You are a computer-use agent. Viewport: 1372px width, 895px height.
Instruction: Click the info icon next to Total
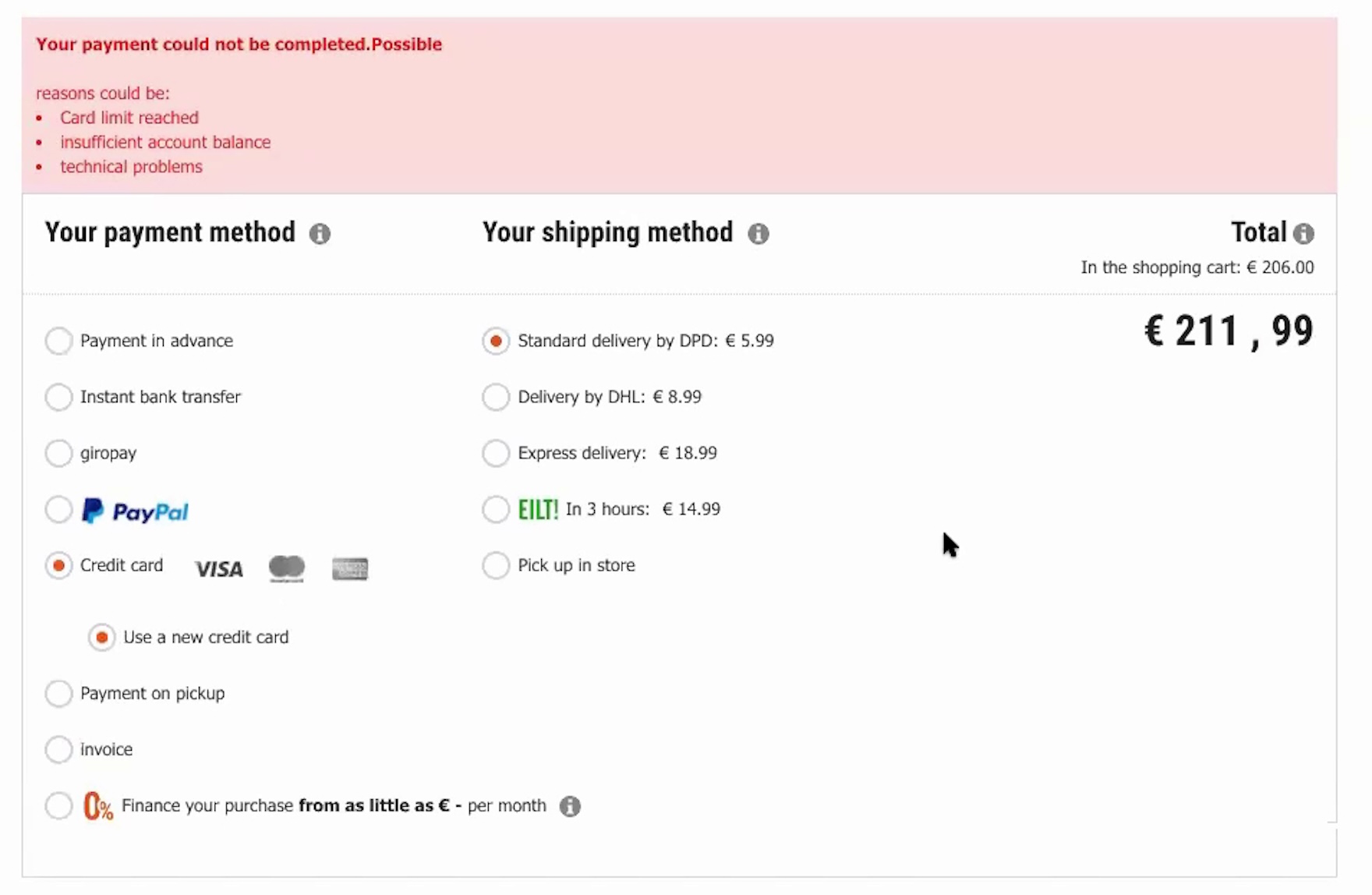tap(1303, 234)
